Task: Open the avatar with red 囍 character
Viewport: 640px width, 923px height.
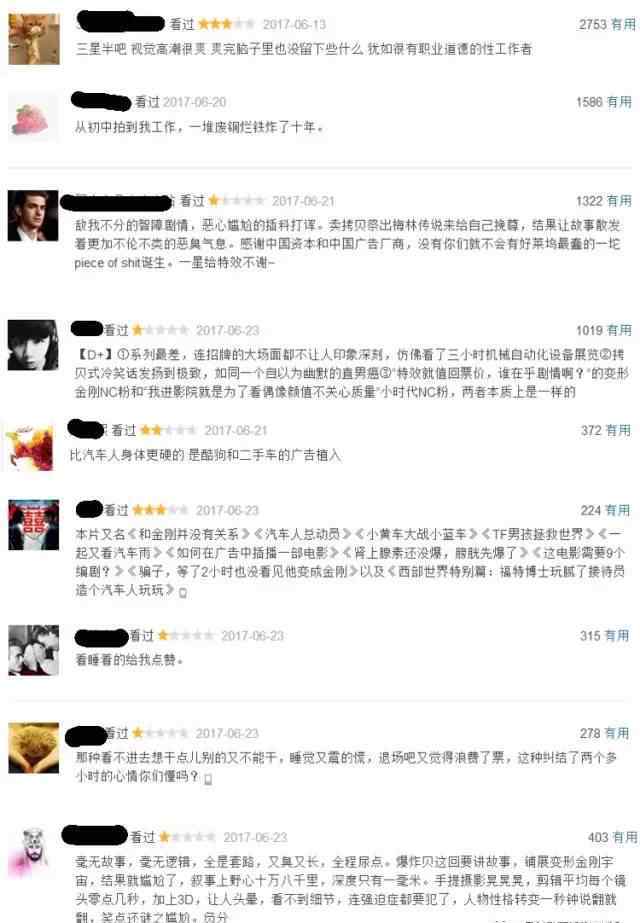Action: point(34,524)
